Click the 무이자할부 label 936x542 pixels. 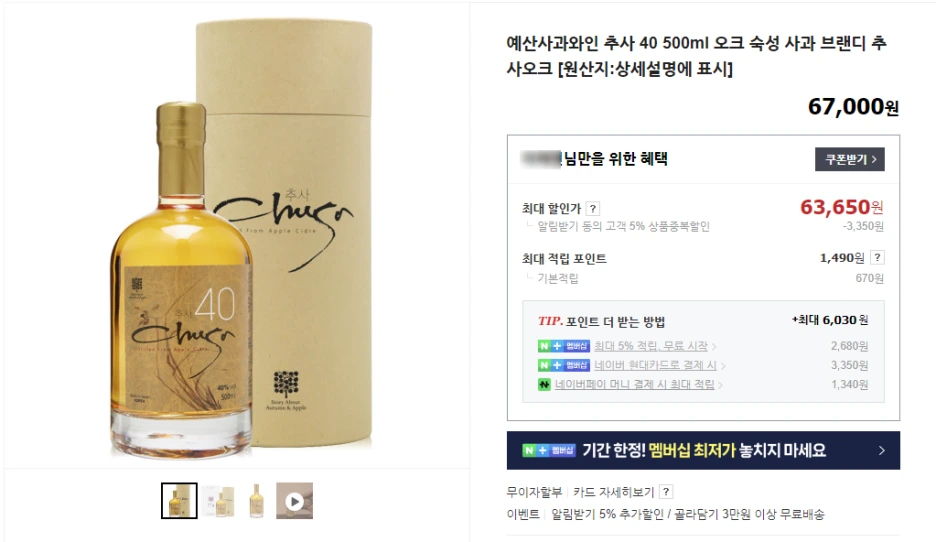tap(534, 492)
